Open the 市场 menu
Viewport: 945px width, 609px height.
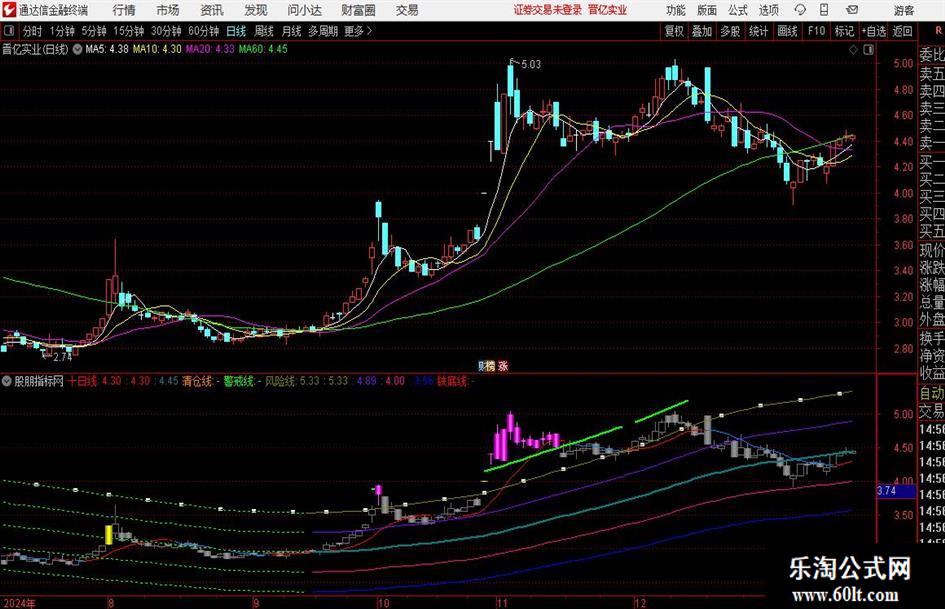coord(168,10)
